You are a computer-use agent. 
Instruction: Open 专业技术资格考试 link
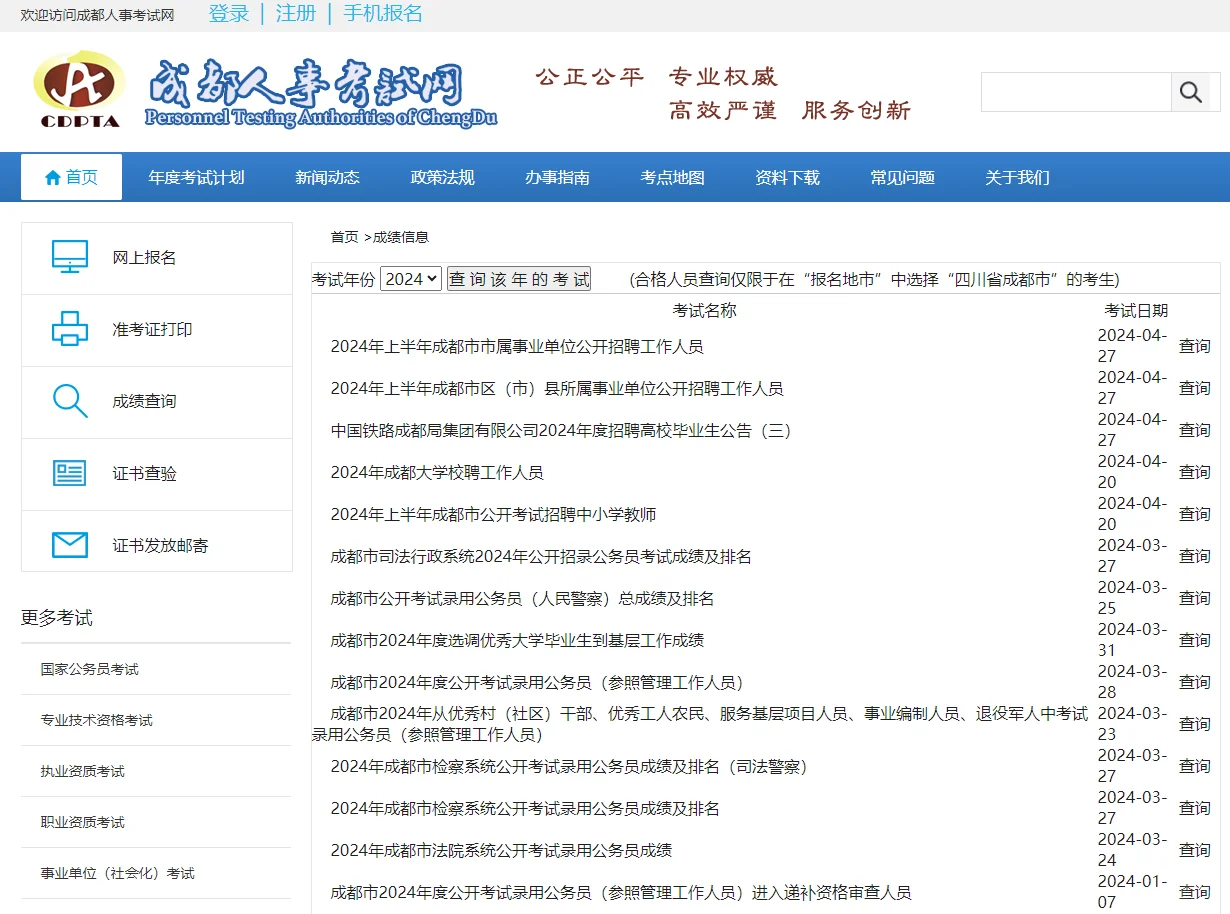96,720
